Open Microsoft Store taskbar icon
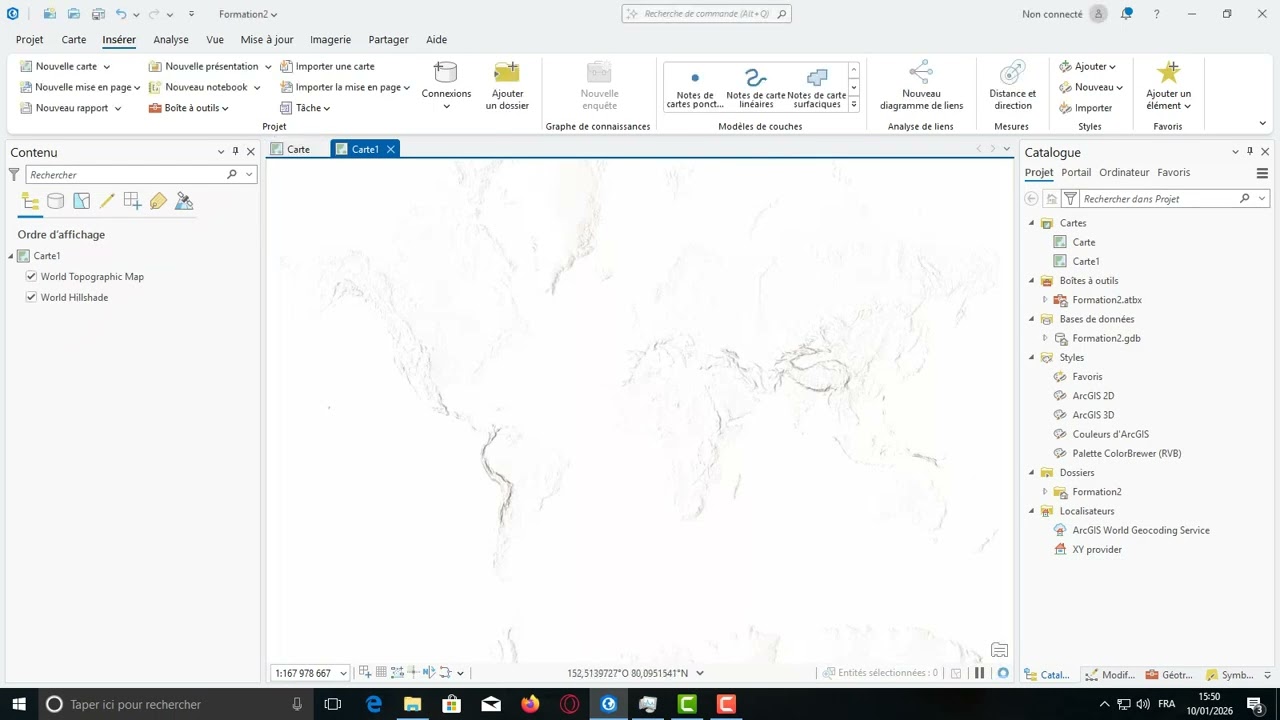 452,704
